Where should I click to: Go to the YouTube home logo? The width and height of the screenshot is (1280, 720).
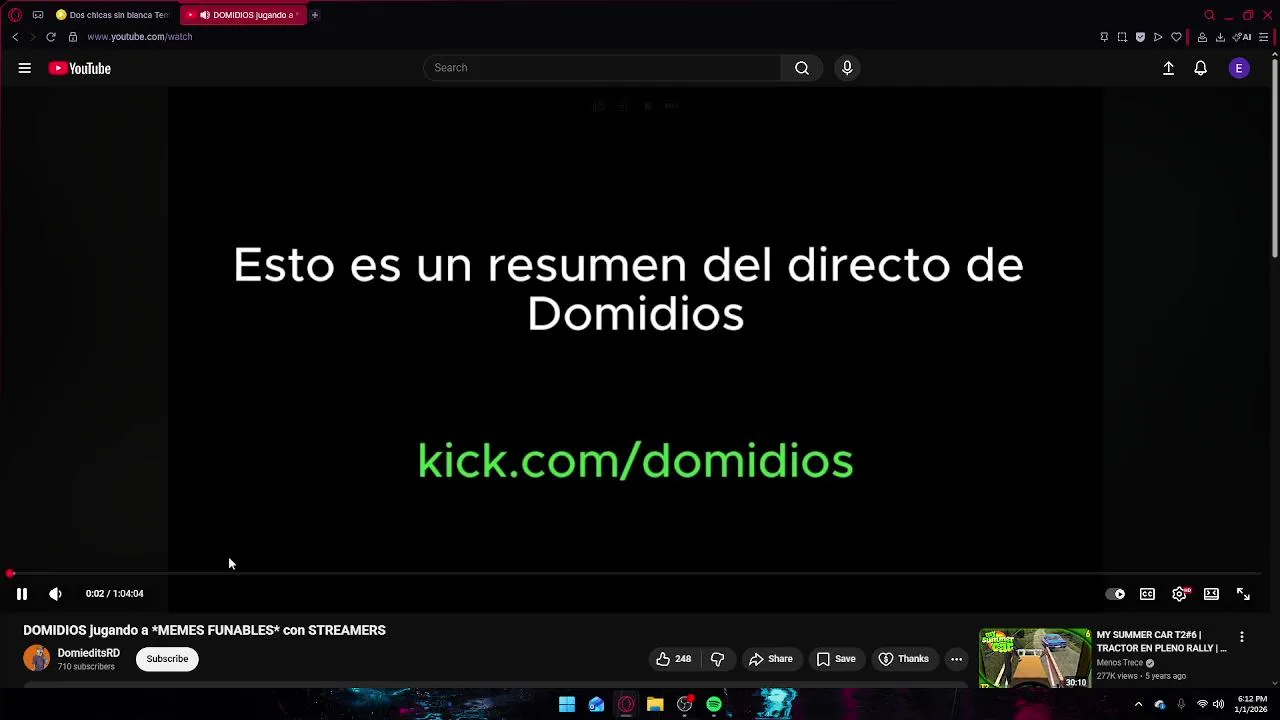[80, 68]
